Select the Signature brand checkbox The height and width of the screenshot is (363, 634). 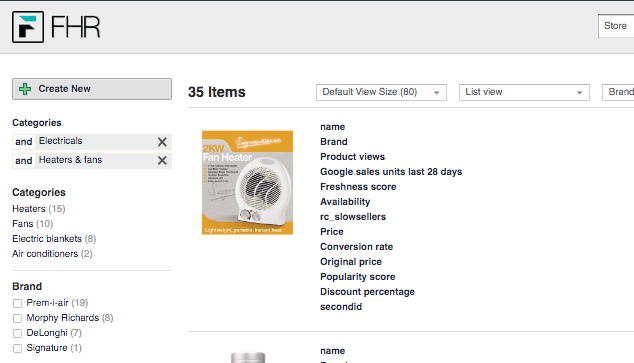17,348
